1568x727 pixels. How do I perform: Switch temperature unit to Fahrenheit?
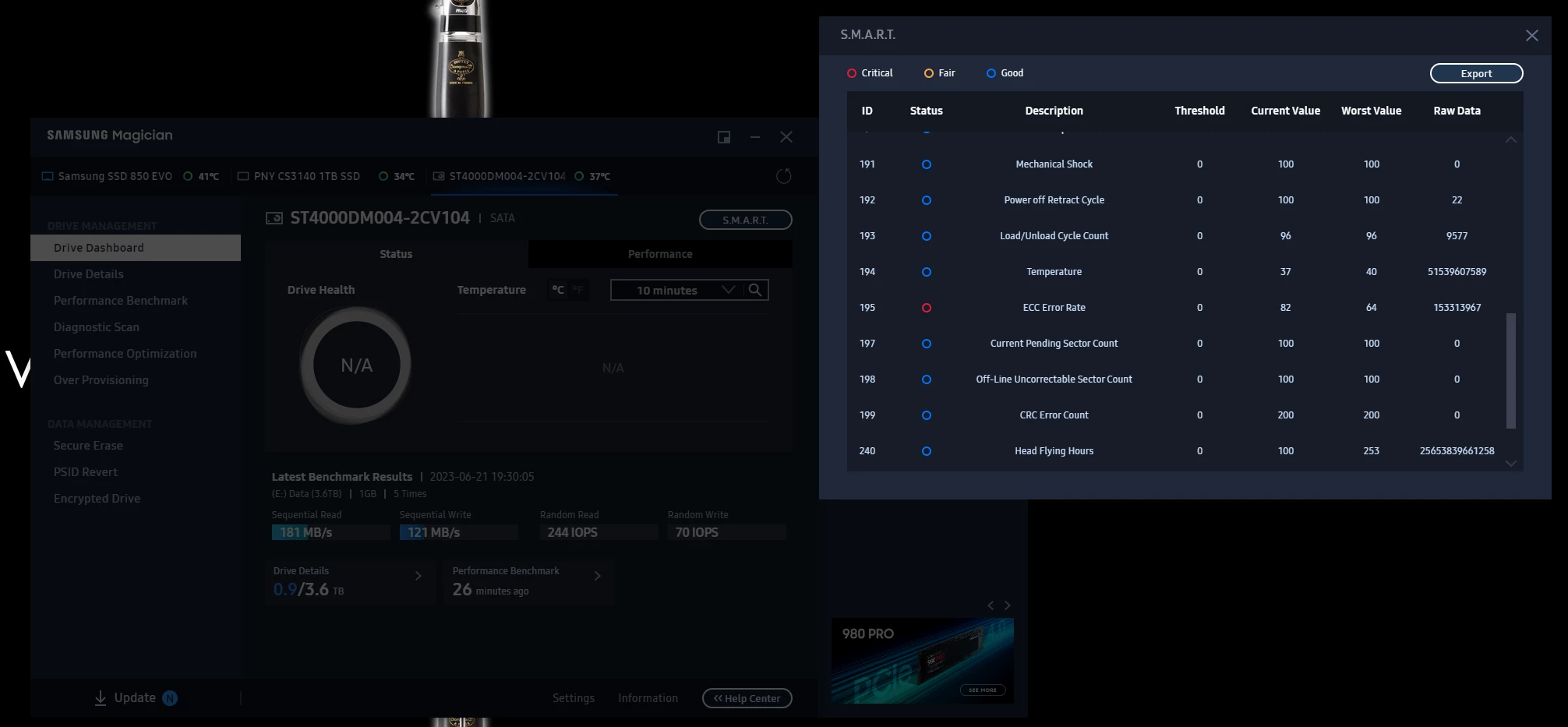[x=577, y=290]
